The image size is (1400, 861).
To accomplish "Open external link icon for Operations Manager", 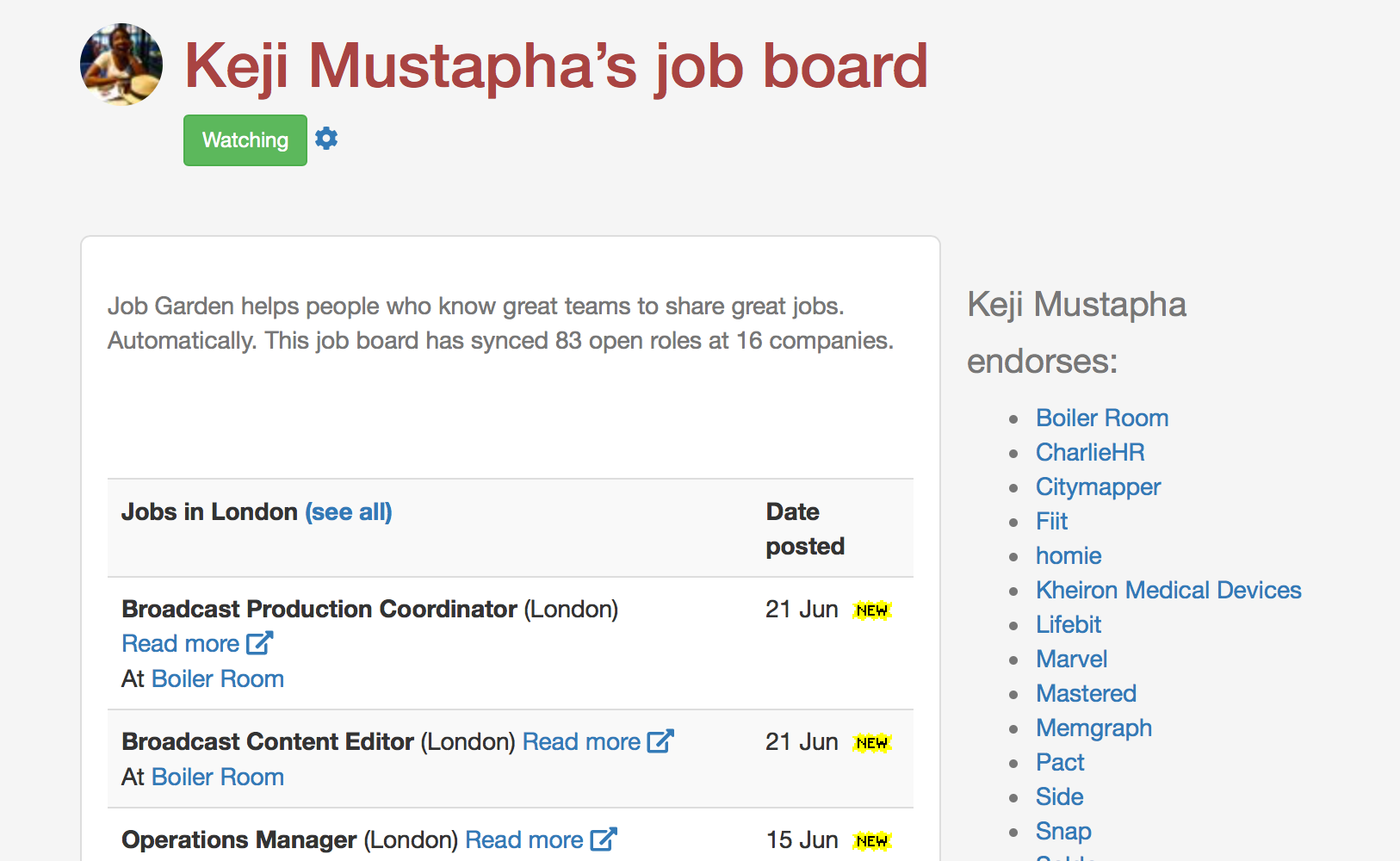I will (604, 839).
